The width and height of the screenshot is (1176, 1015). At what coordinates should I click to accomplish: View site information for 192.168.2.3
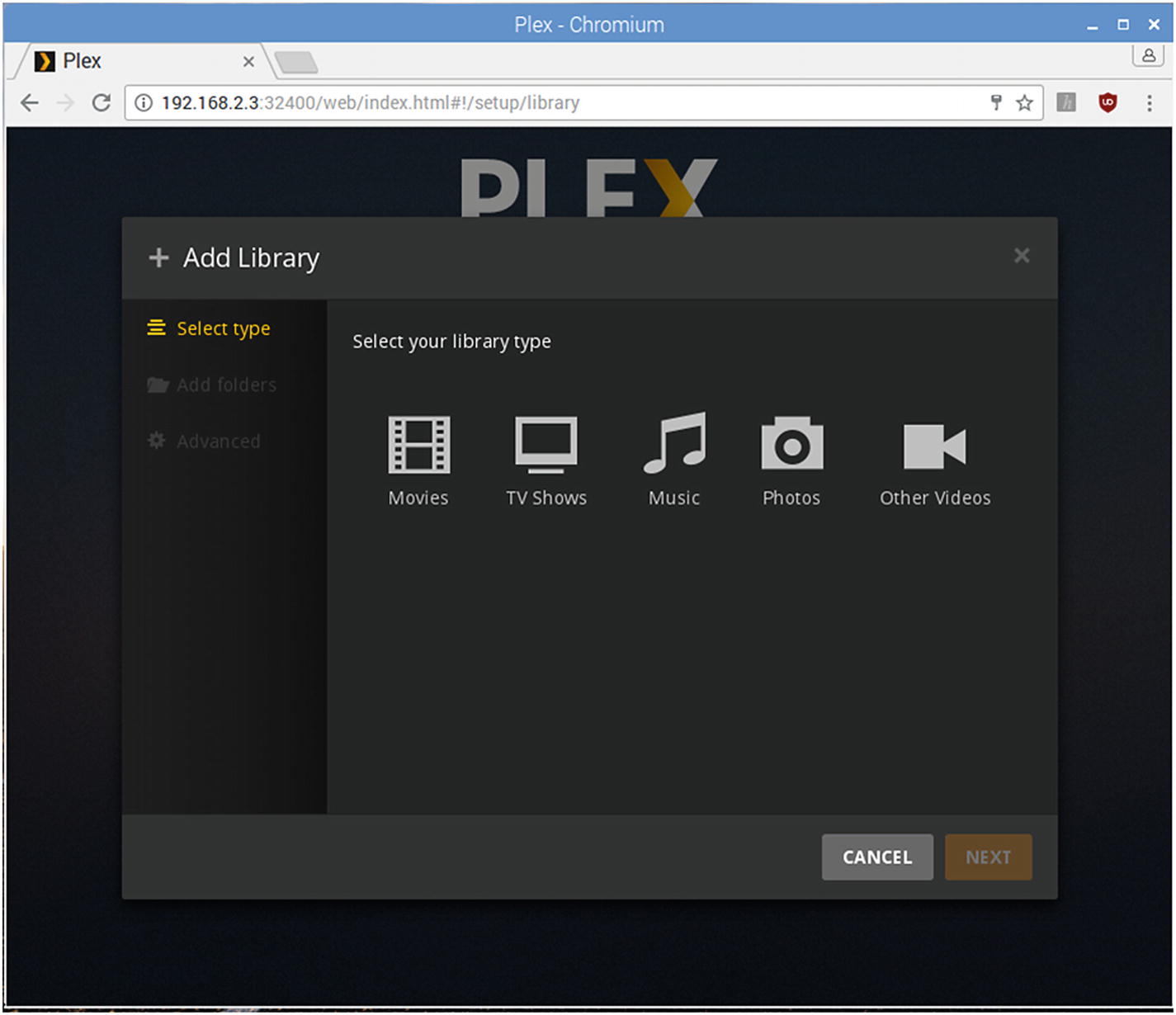pyautogui.click(x=144, y=102)
